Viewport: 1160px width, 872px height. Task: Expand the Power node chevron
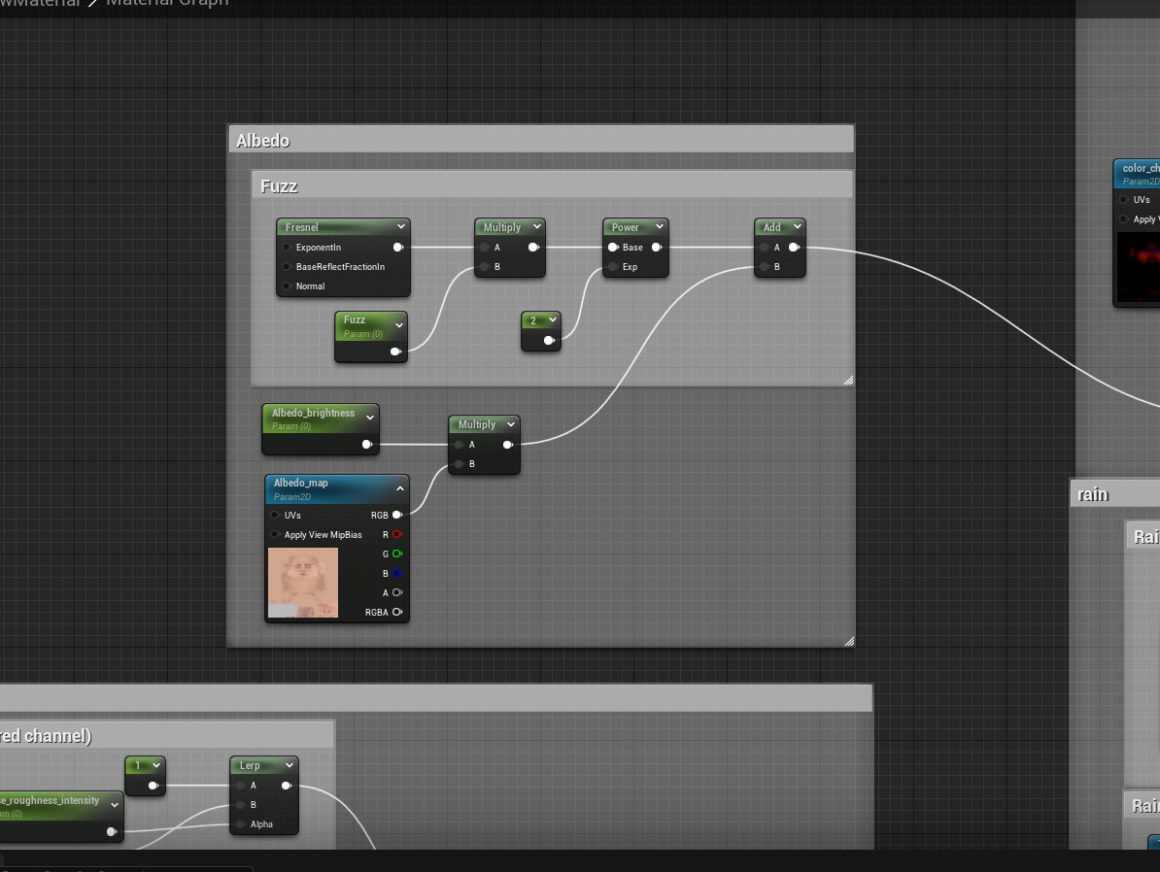point(659,226)
